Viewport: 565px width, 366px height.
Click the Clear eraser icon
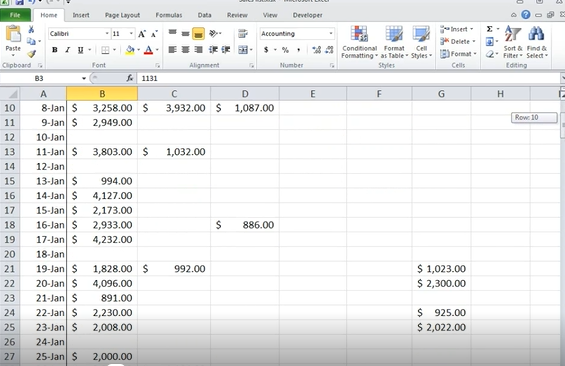tap(489, 54)
